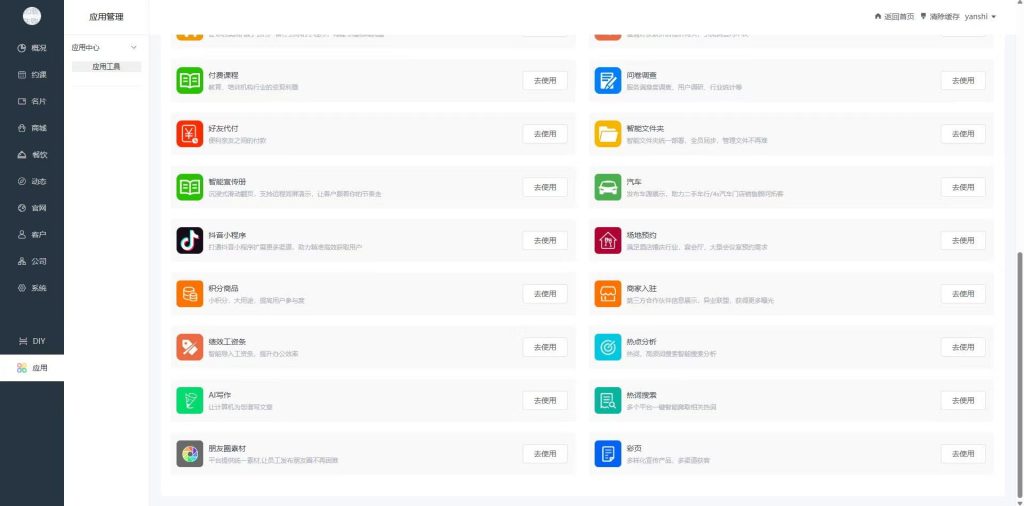This screenshot has width=1024, height=506.
Task: Click the 场地预约 house icon
Action: point(607,240)
